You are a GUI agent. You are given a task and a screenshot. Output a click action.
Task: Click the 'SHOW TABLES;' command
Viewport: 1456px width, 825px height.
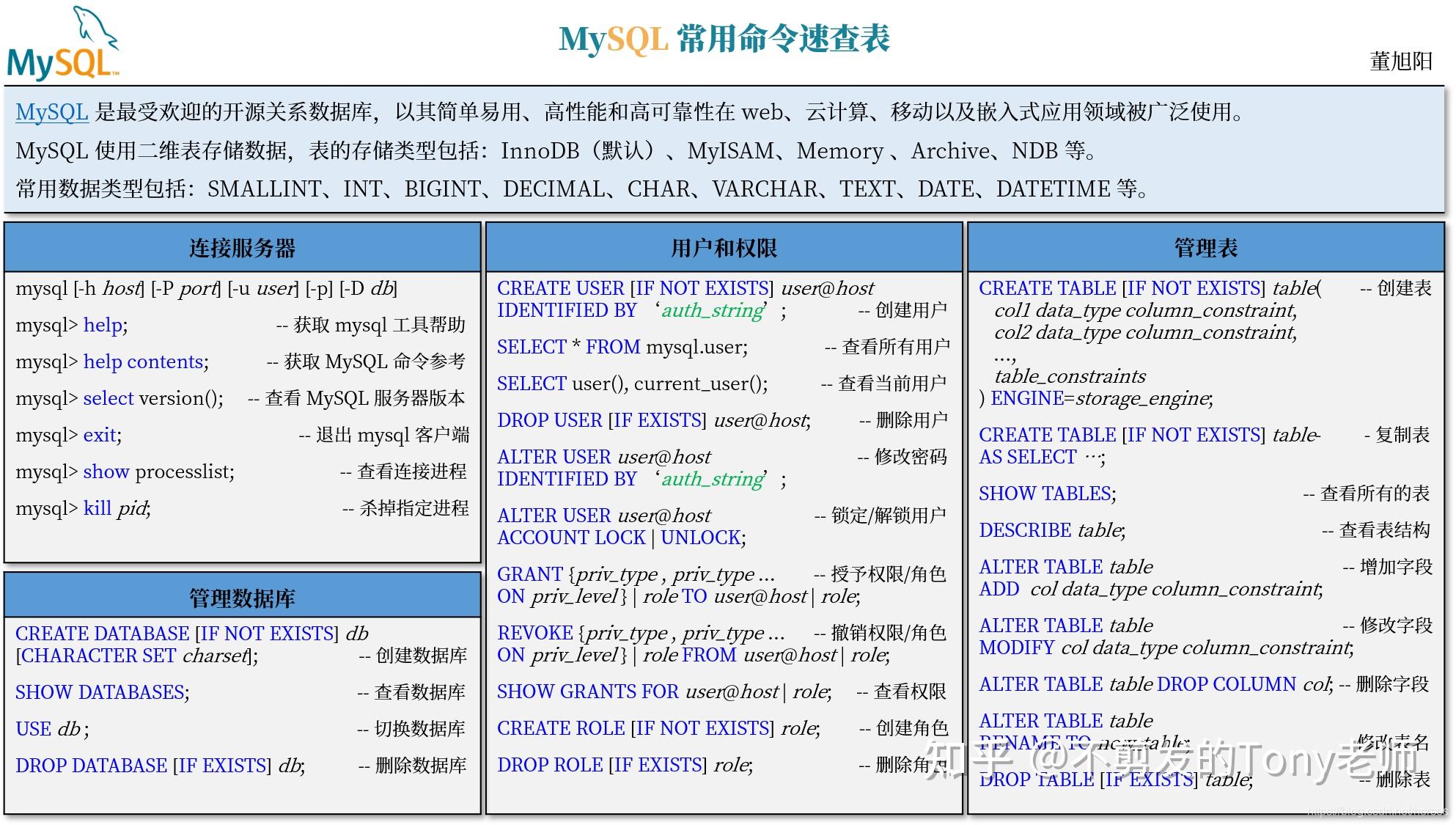tap(1048, 494)
